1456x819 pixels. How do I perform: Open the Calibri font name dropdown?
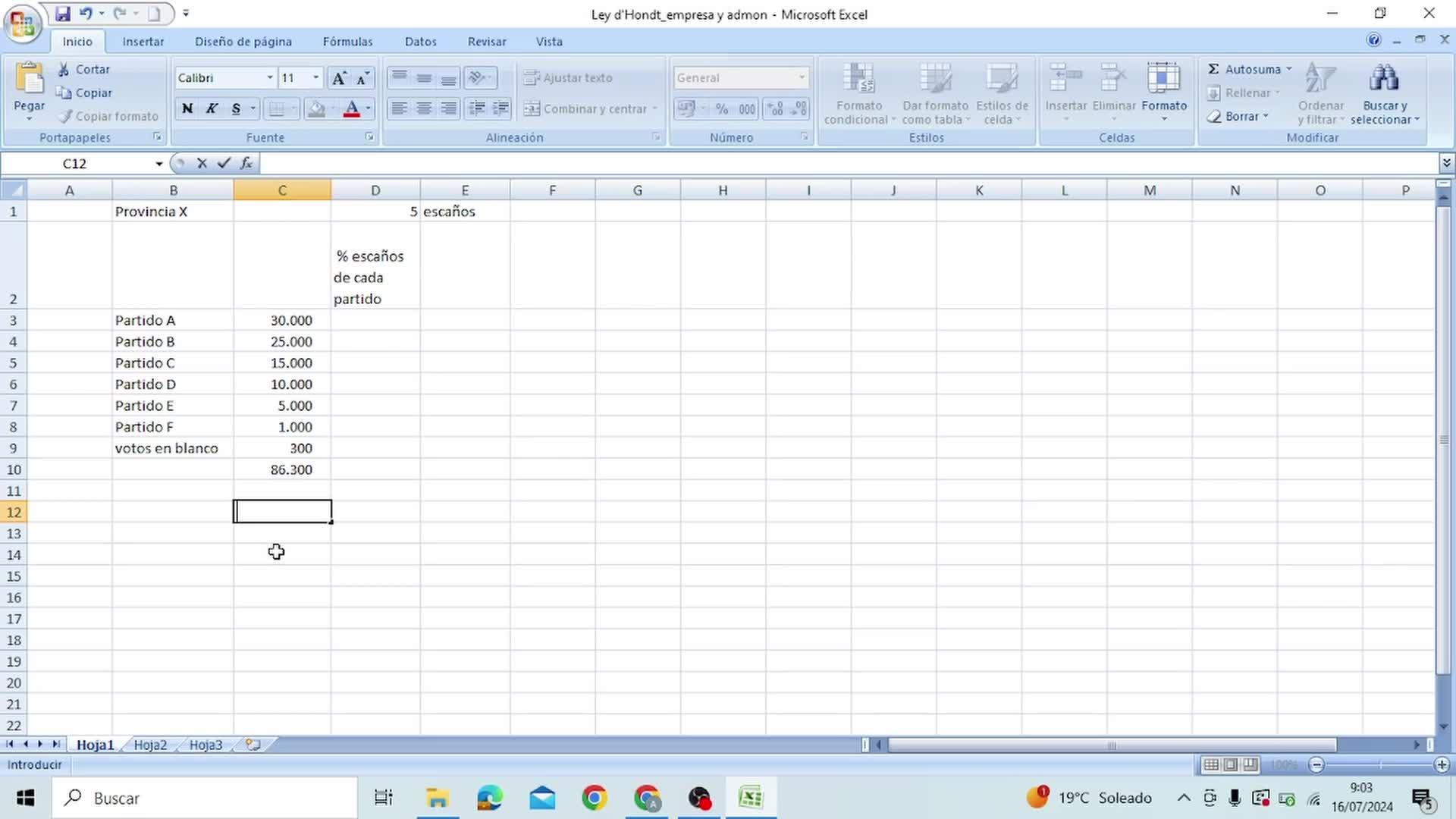click(x=269, y=77)
